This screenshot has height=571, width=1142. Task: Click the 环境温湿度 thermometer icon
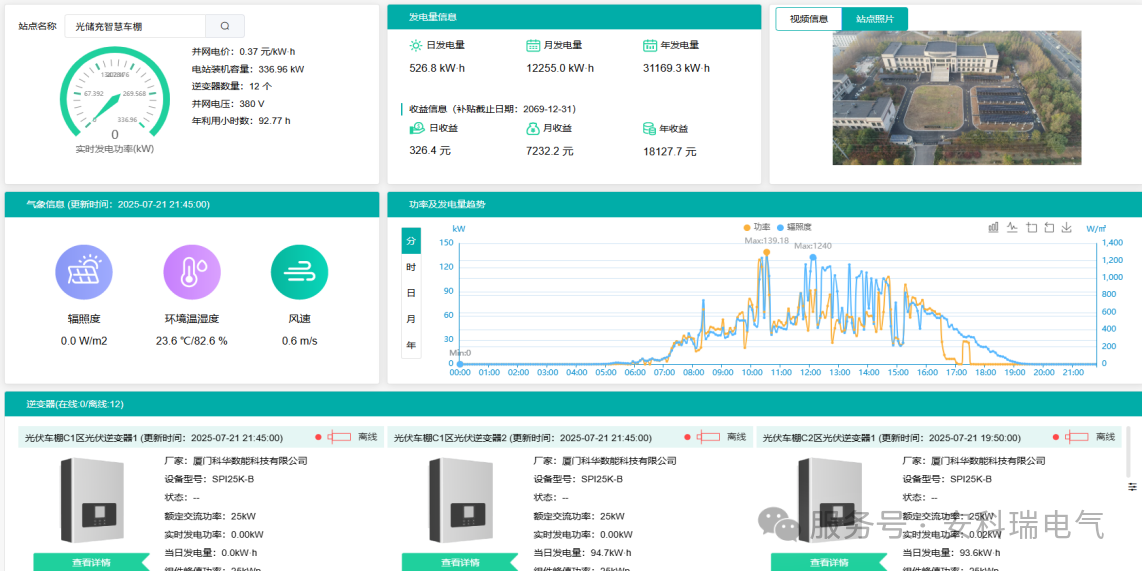pyautogui.click(x=192, y=273)
